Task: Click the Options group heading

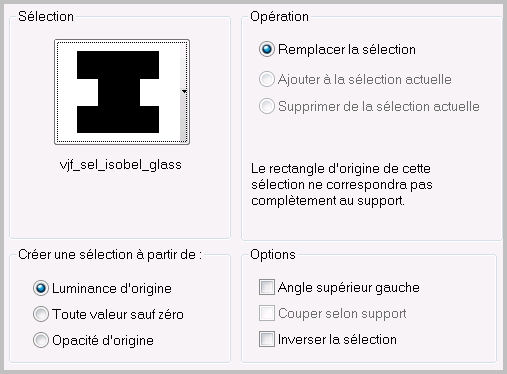Action: click(273, 255)
